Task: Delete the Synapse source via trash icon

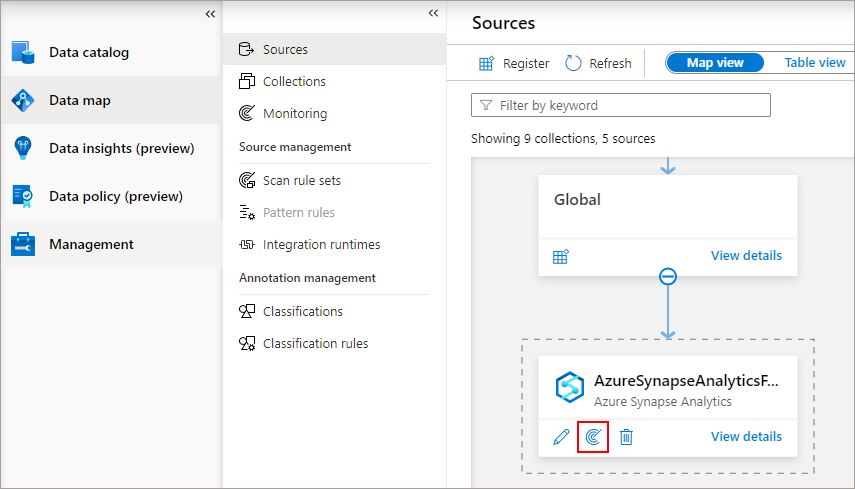Action: [626, 437]
